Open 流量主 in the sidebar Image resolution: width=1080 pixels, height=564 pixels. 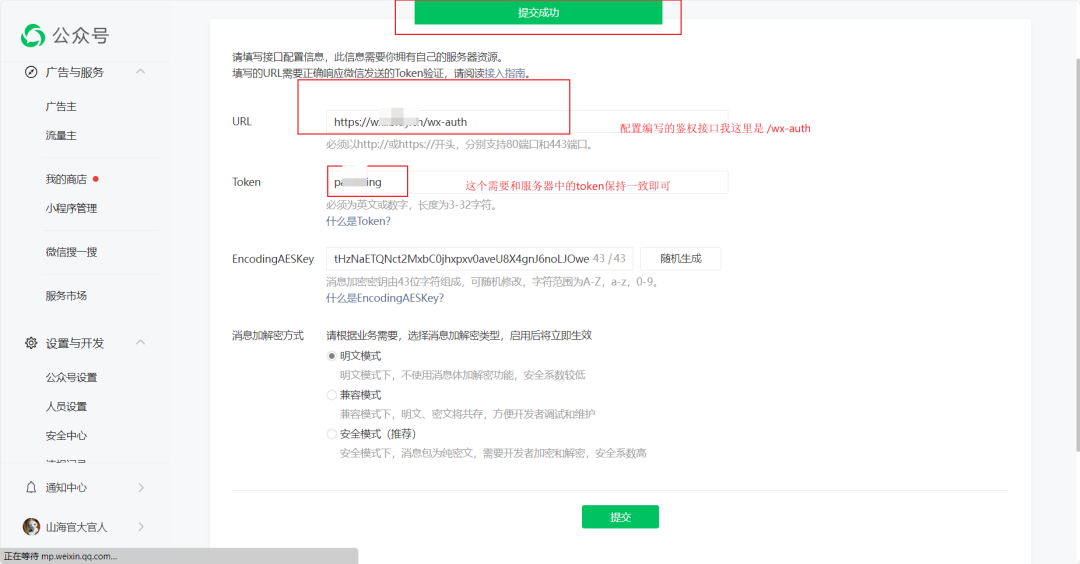coord(61,135)
